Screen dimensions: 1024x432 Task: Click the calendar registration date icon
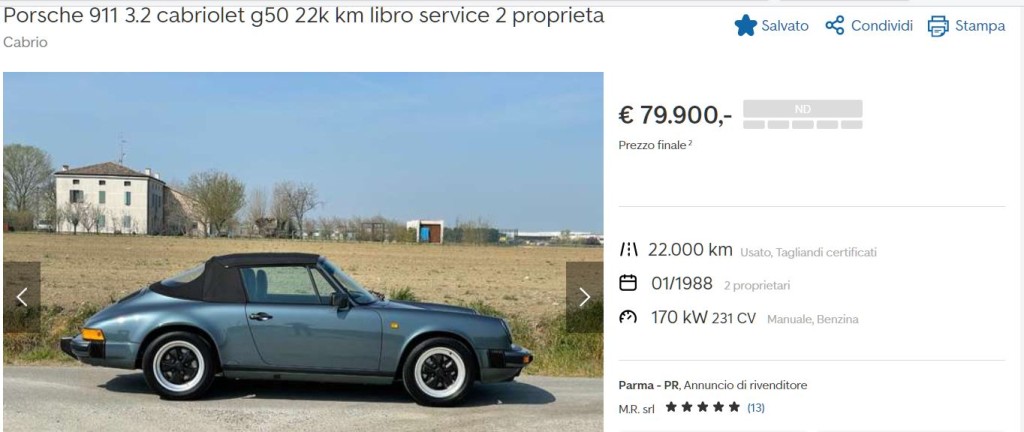(628, 283)
